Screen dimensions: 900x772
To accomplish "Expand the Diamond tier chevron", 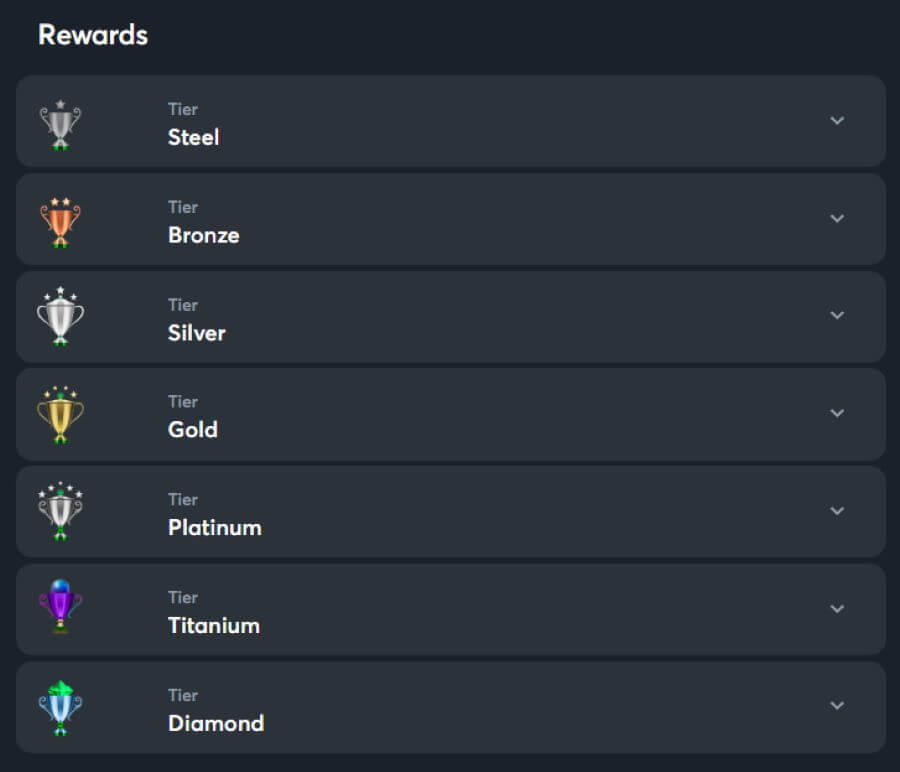I will pyautogui.click(x=837, y=705).
